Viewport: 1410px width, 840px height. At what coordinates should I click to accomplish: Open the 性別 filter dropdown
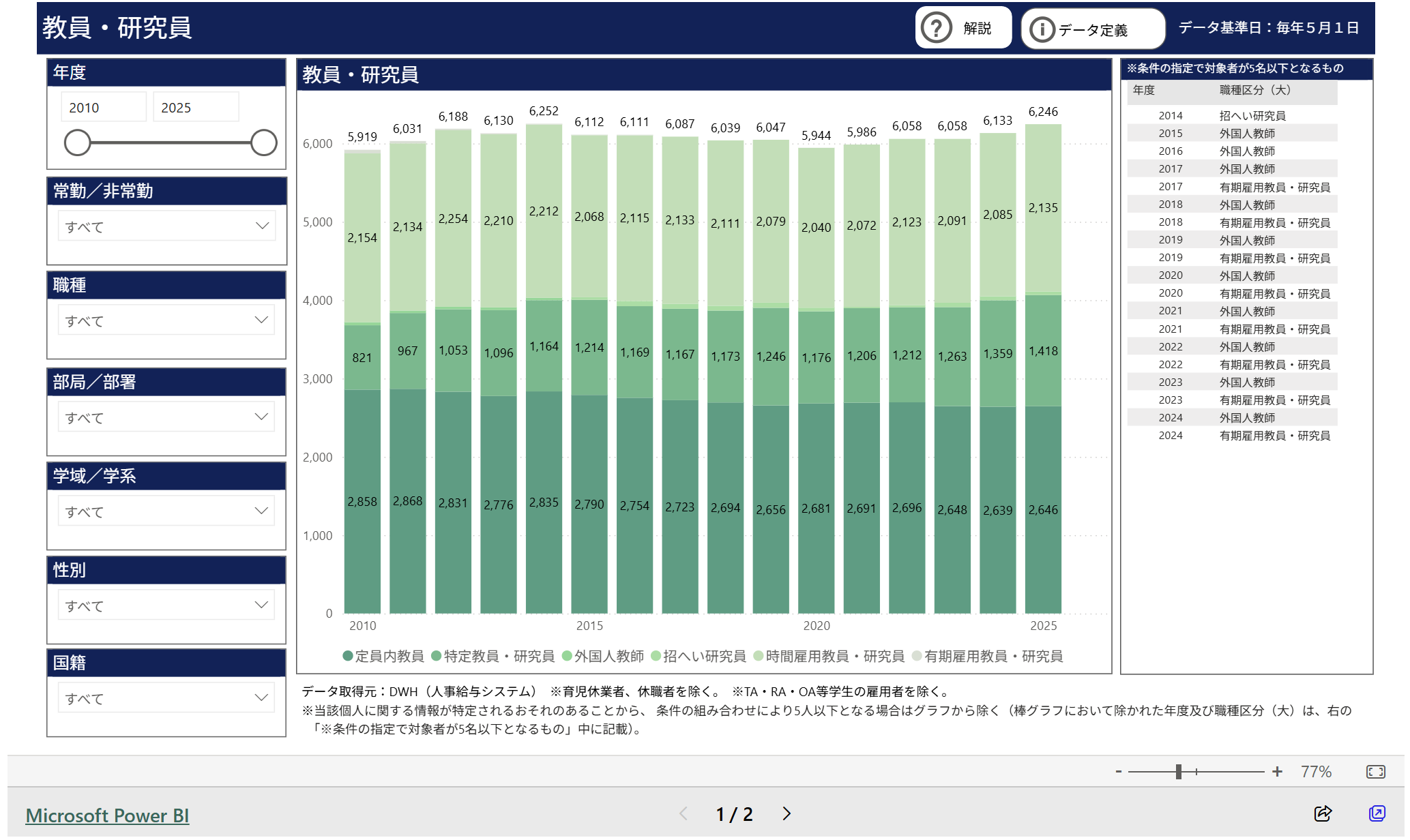tap(166, 605)
